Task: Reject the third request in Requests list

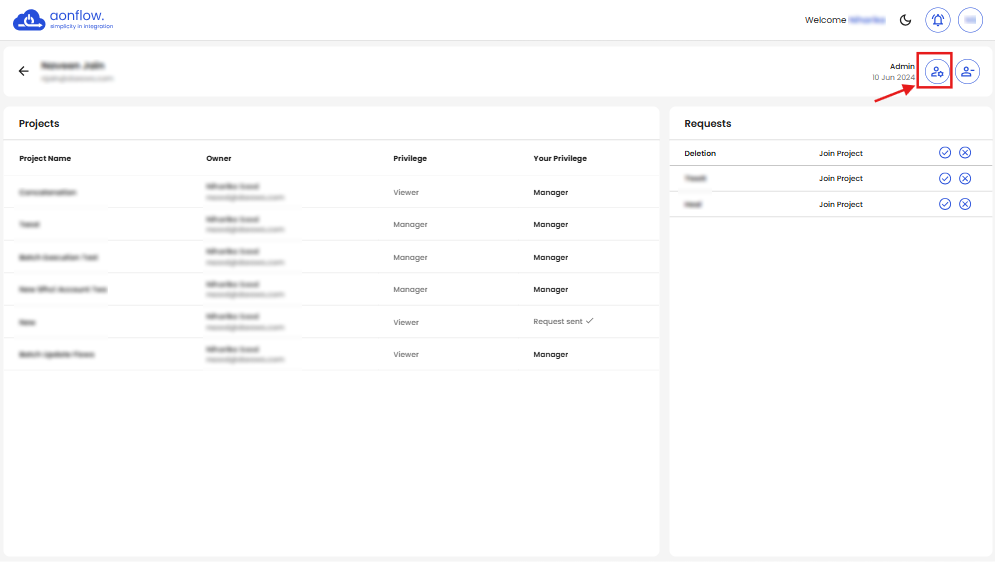Action: click(x=965, y=204)
